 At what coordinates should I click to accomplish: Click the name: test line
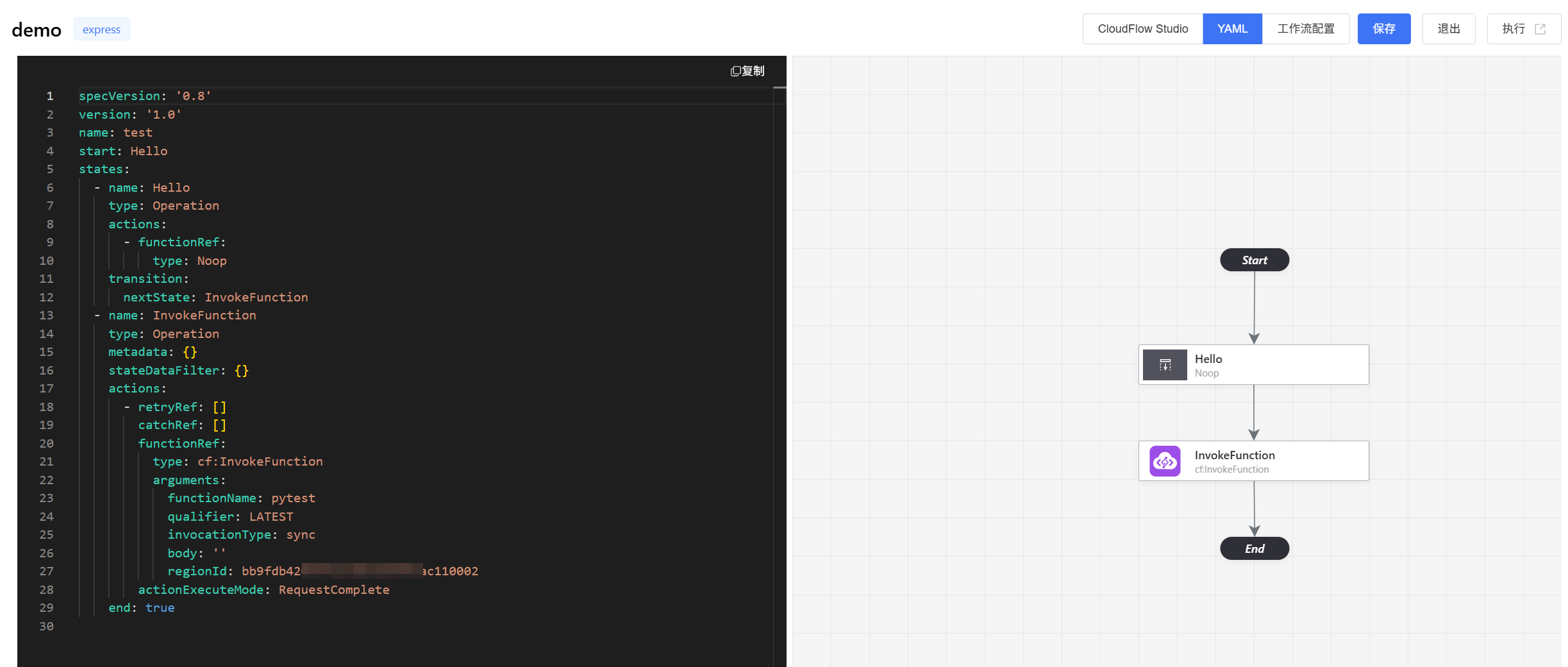(x=115, y=132)
